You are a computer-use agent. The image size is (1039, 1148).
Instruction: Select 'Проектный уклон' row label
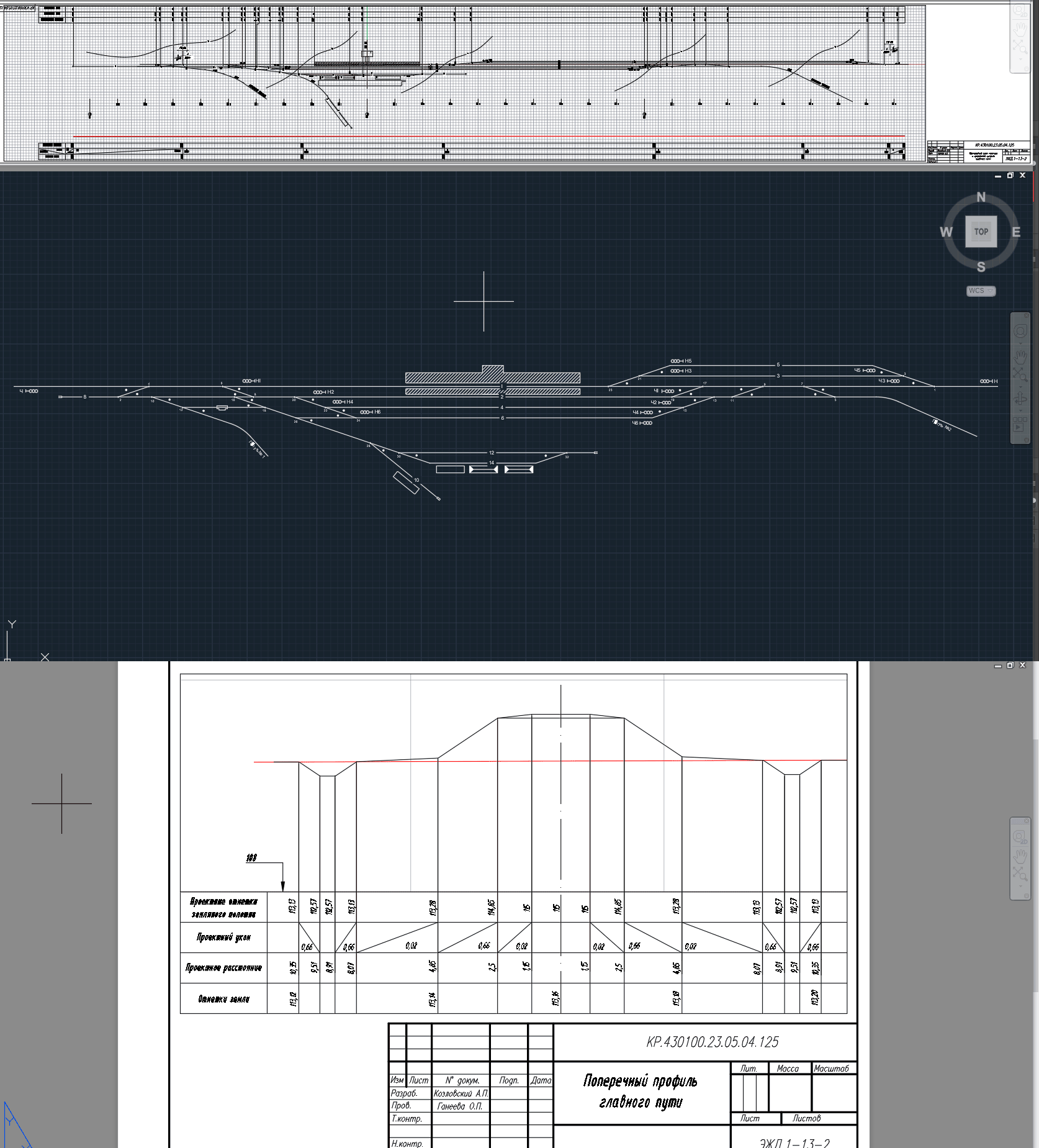(x=223, y=937)
